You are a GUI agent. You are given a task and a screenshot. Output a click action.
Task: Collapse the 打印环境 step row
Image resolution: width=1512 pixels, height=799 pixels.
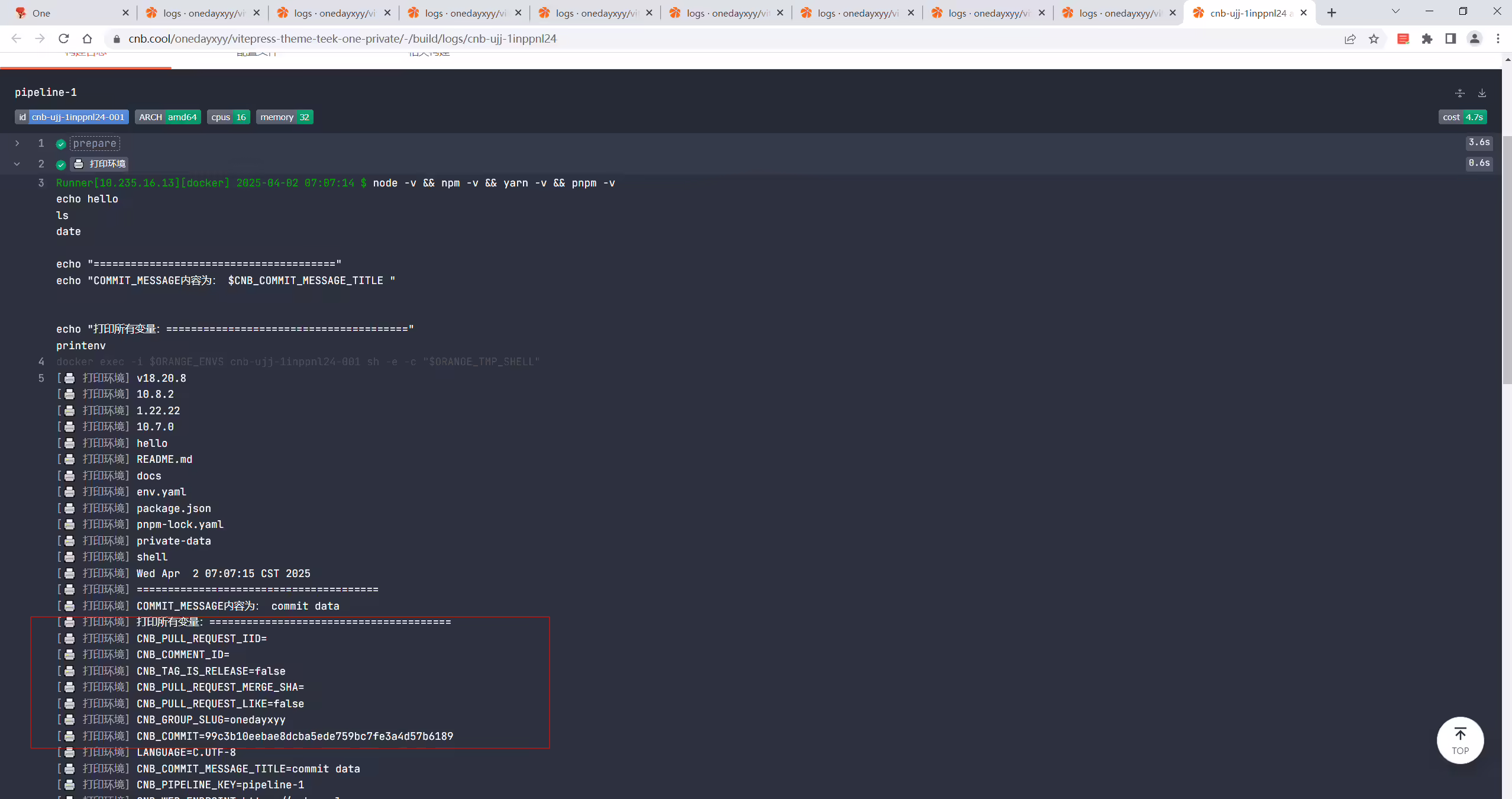coord(17,164)
